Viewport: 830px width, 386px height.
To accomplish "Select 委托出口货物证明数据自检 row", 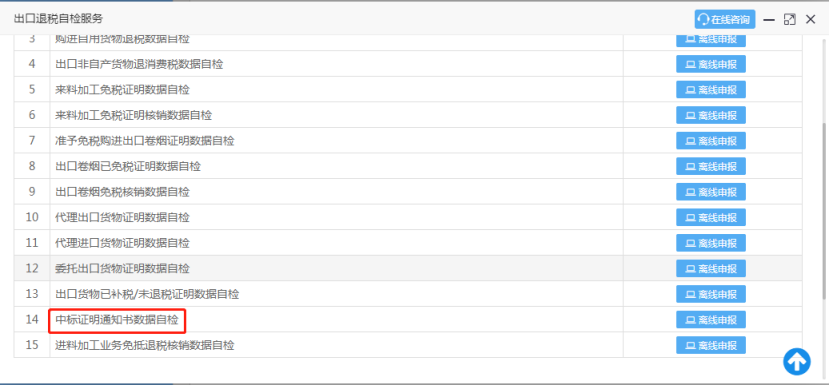I will 408,268.
